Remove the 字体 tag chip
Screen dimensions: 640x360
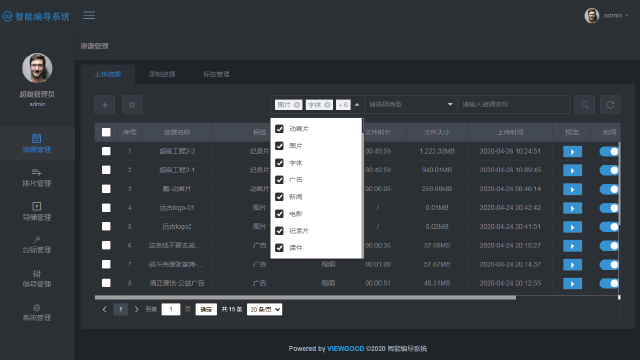327,105
